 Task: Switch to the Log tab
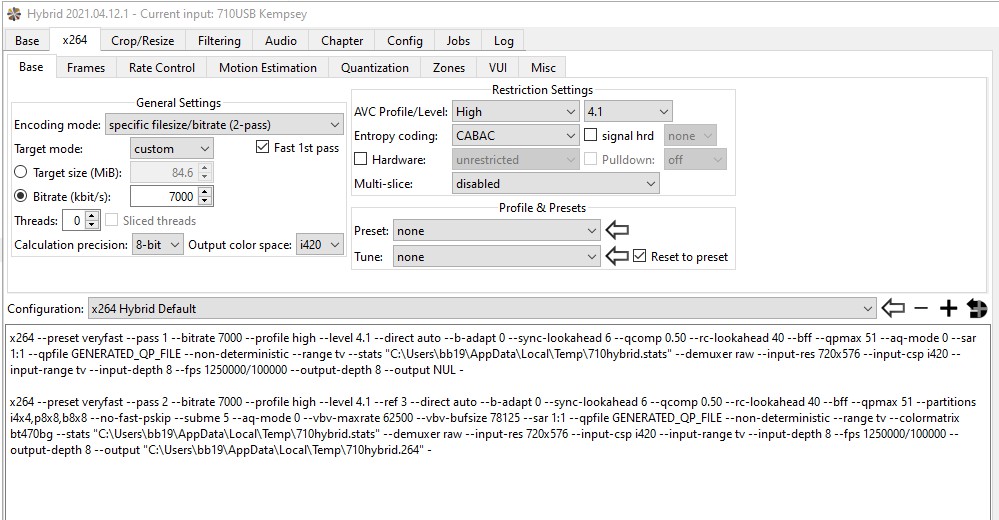point(503,41)
